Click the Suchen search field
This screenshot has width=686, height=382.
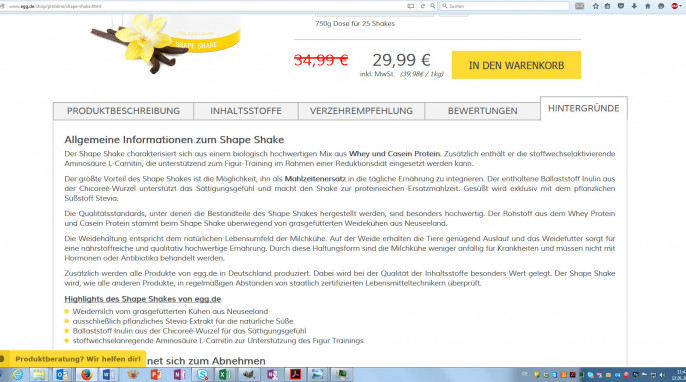point(504,6)
